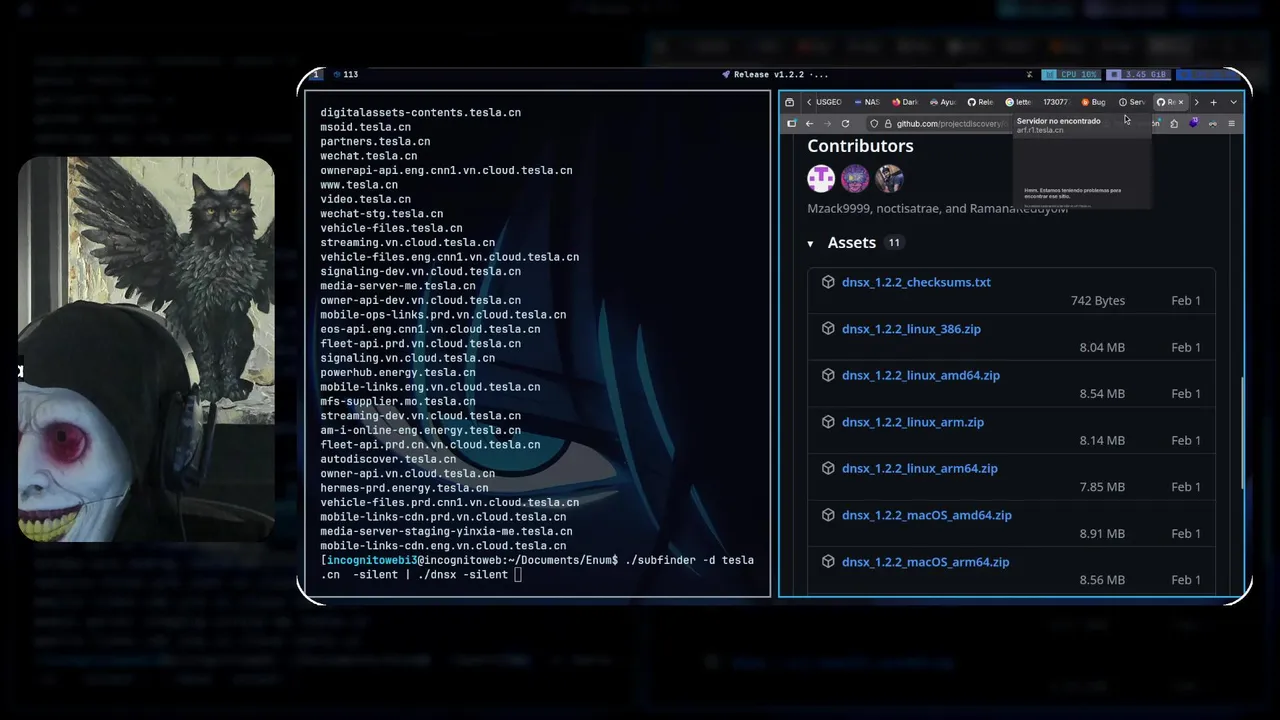
Task: Switch to the Rele GitHub tab
Action: [980, 102]
